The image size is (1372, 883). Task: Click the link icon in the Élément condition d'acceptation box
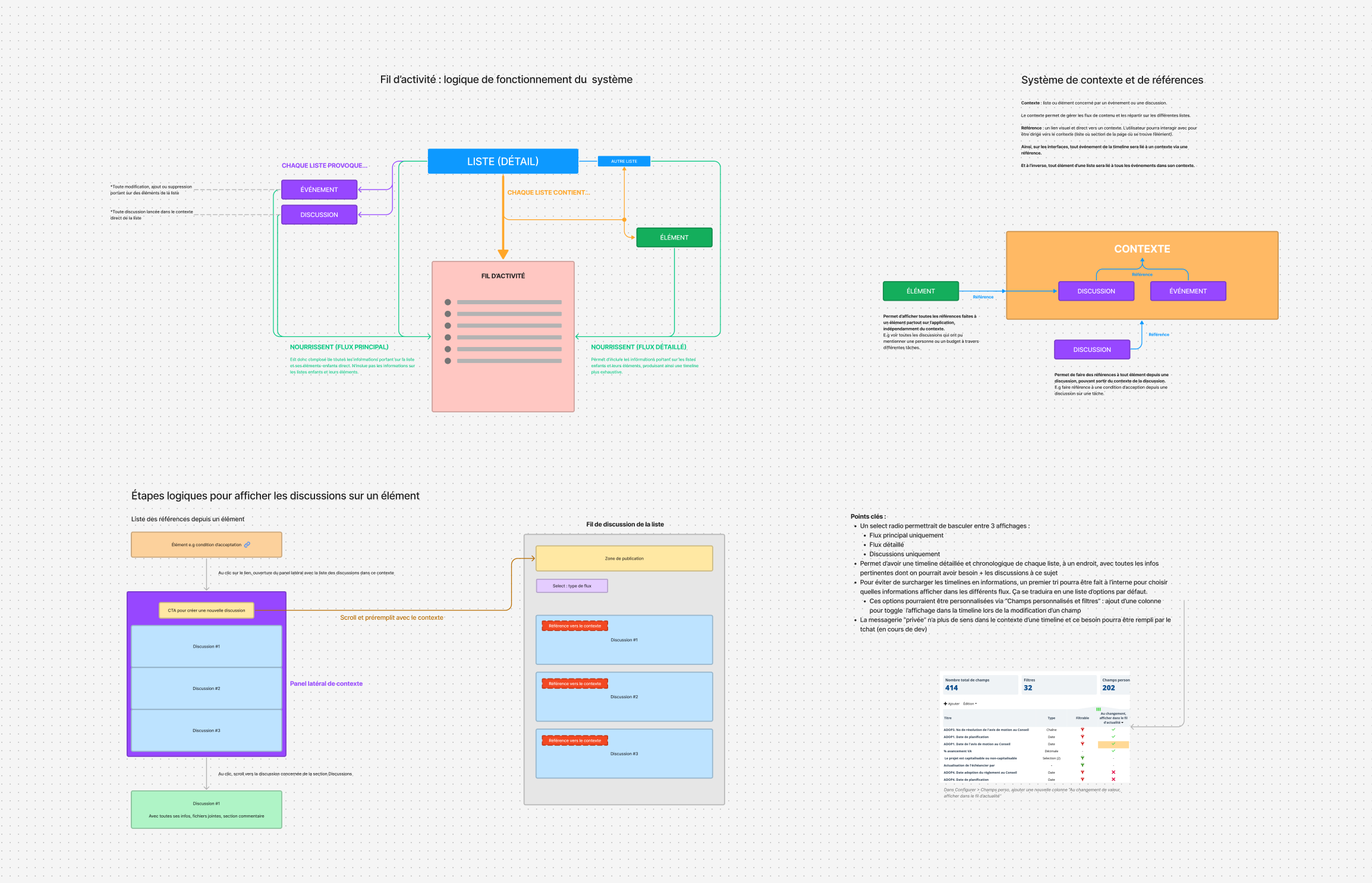click(247, 544)
